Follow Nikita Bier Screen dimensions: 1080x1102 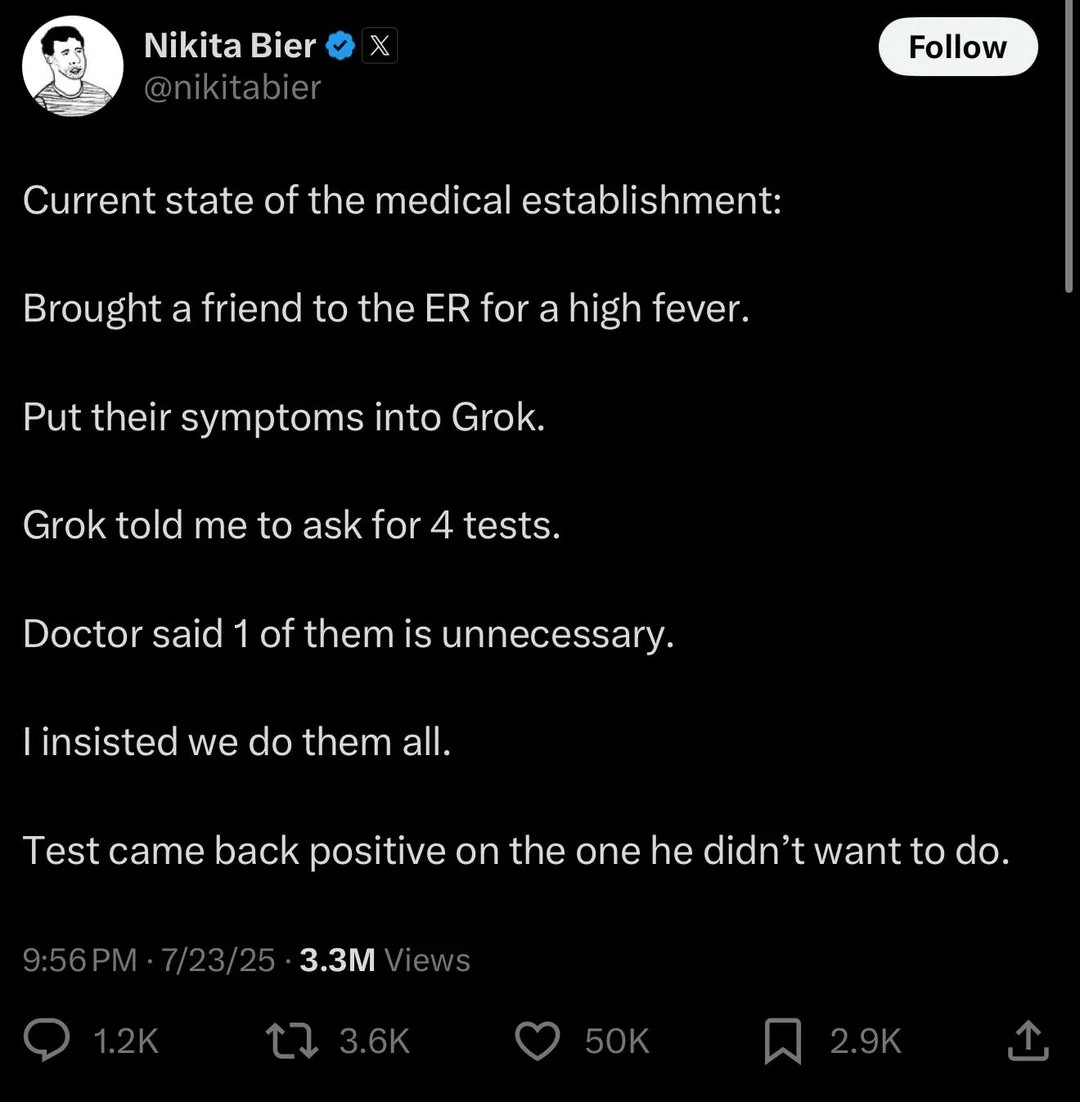tap(958, 47)
